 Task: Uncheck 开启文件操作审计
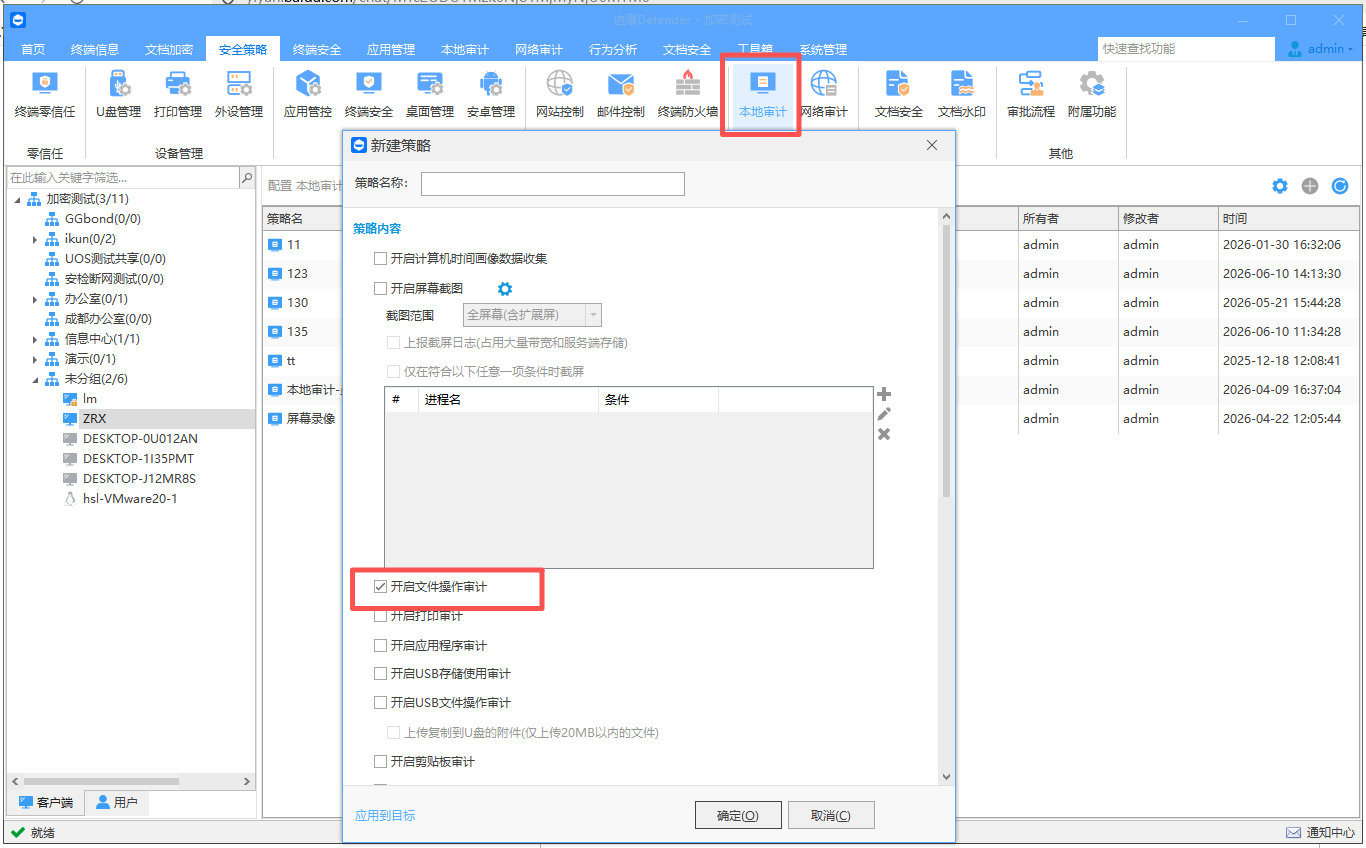(380, 587)
